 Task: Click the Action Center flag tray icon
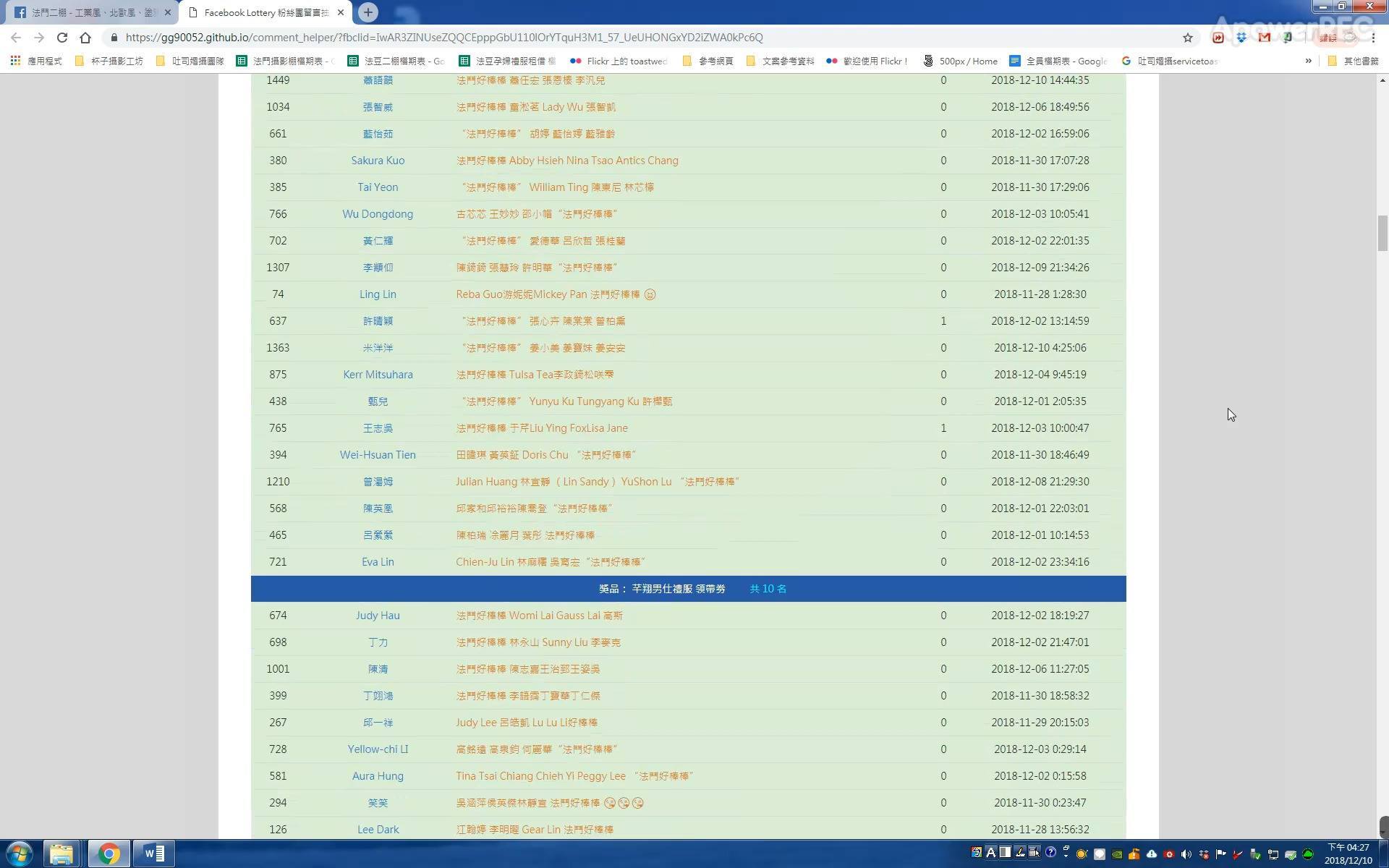tap(1220, 854)
